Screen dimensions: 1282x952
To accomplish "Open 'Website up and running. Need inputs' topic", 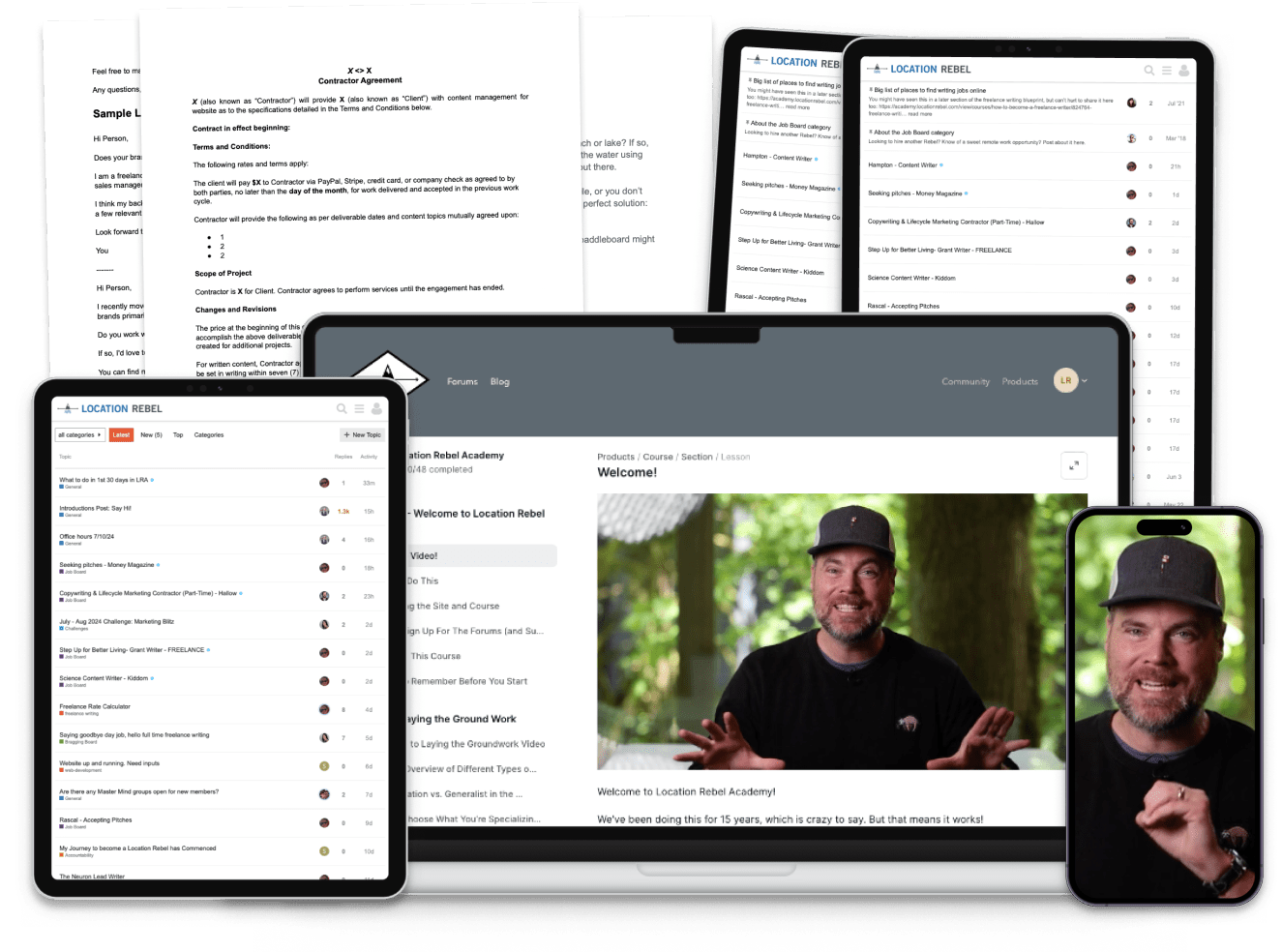I will coord(109,762).
